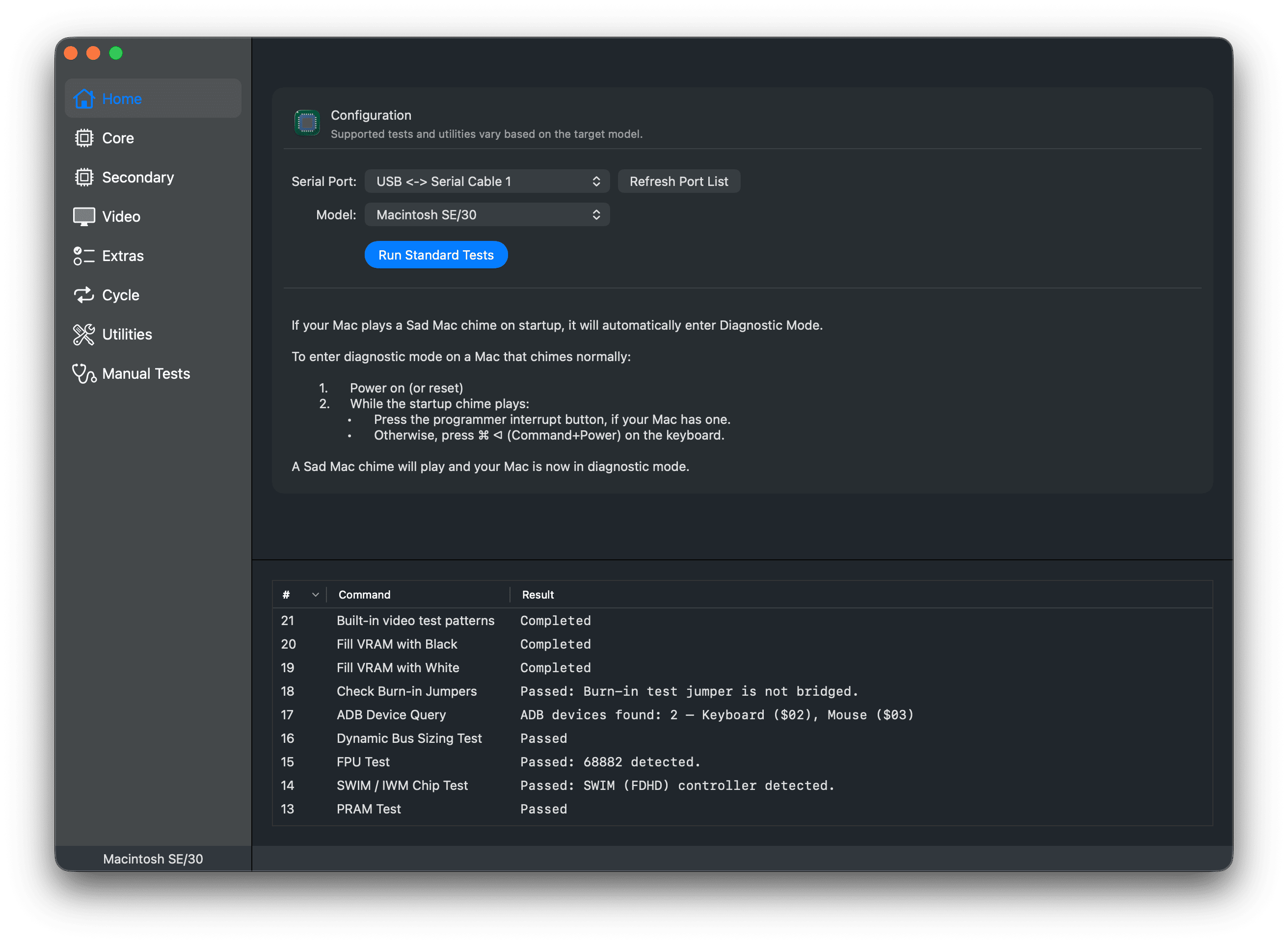Click the Macintosh SE/30 status bar label
Image resolution: width=1288 pixels, height=944 pixels.
click(152, 858)
